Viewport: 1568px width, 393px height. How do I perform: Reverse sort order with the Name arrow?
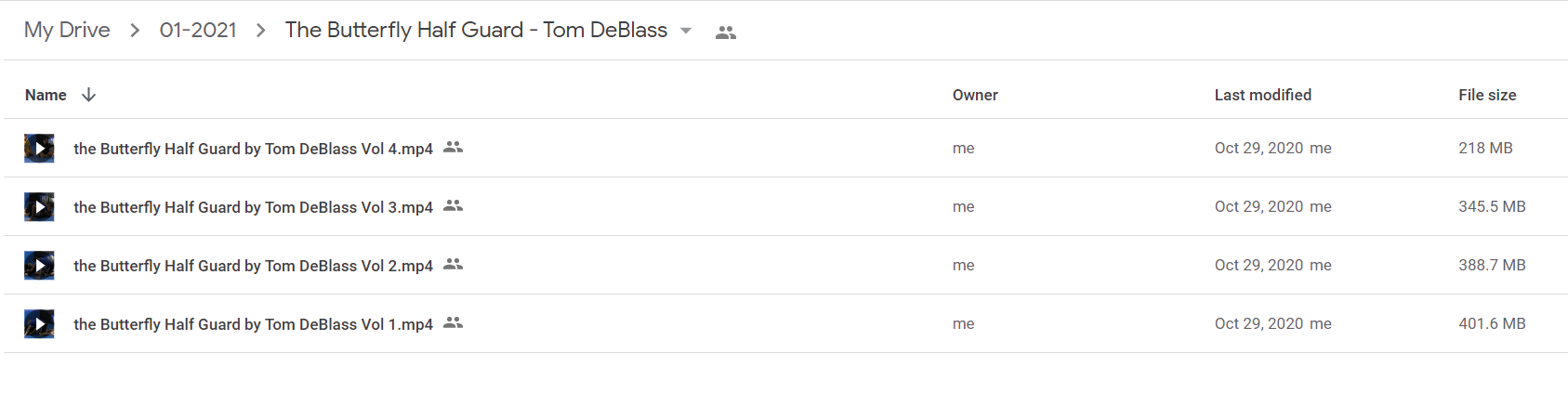click(88, 95)
